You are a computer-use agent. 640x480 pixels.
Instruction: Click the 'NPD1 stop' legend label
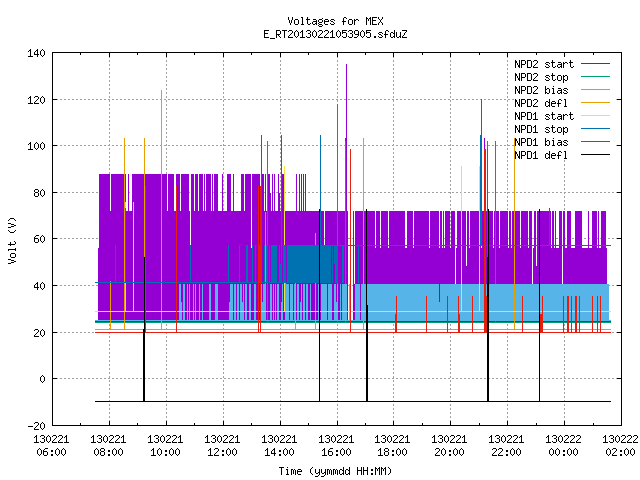click(x=541, y=129)
